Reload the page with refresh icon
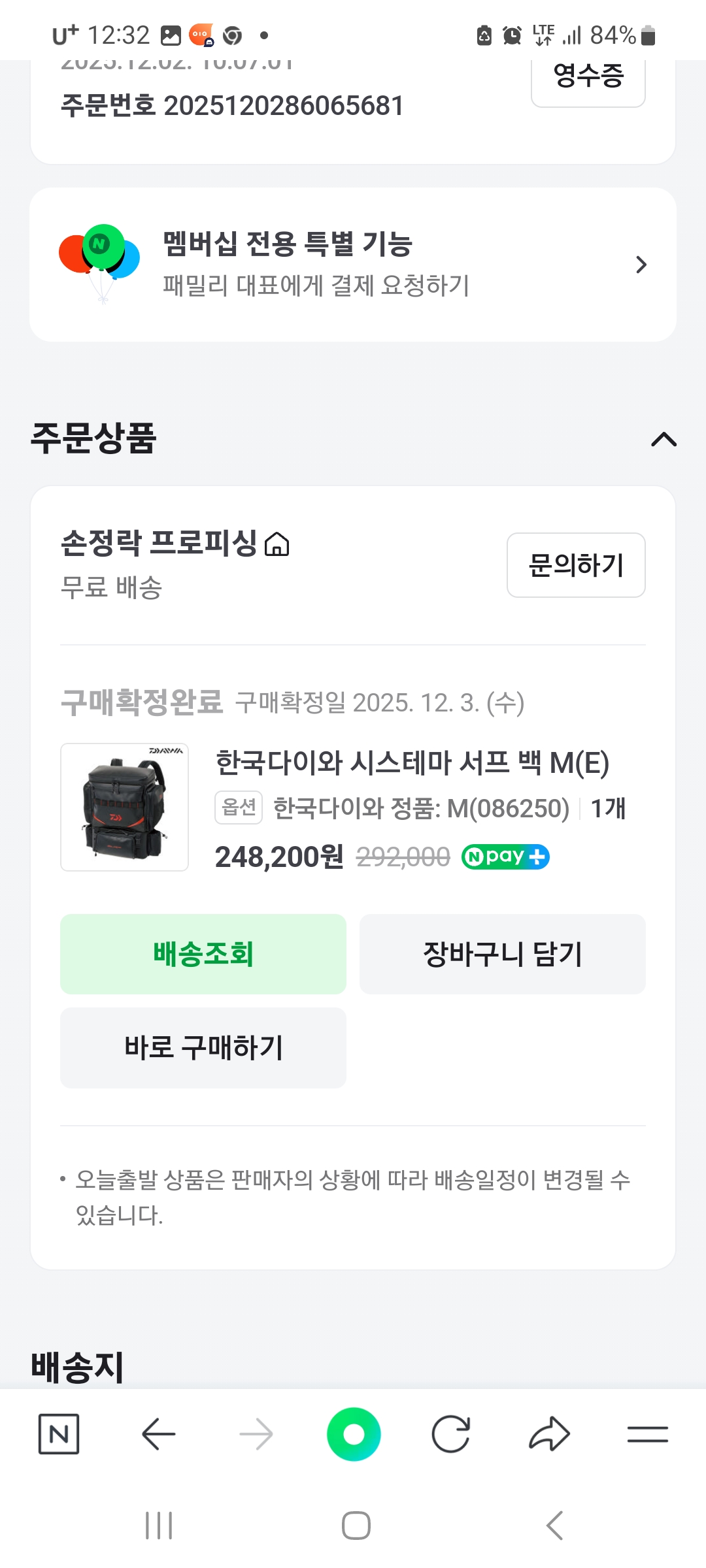This screenshot has width=706, height=1568. [x=451, y=1434]
